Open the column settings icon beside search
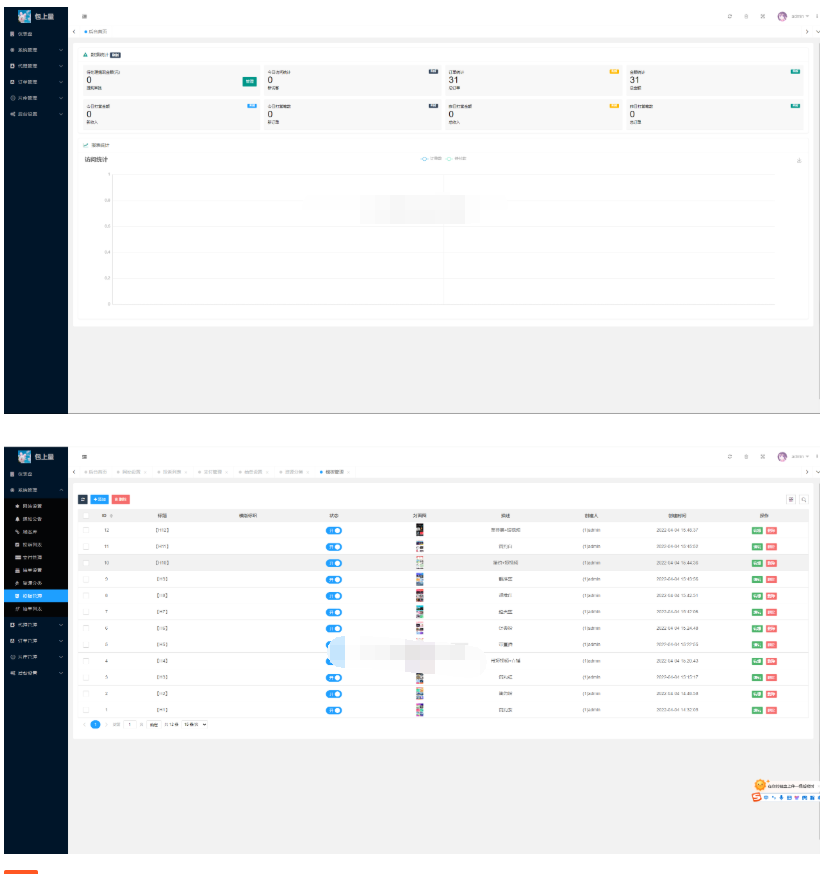The width and height of the screenshot is (820, 874). pyautogui.click(x=791, y=498)
